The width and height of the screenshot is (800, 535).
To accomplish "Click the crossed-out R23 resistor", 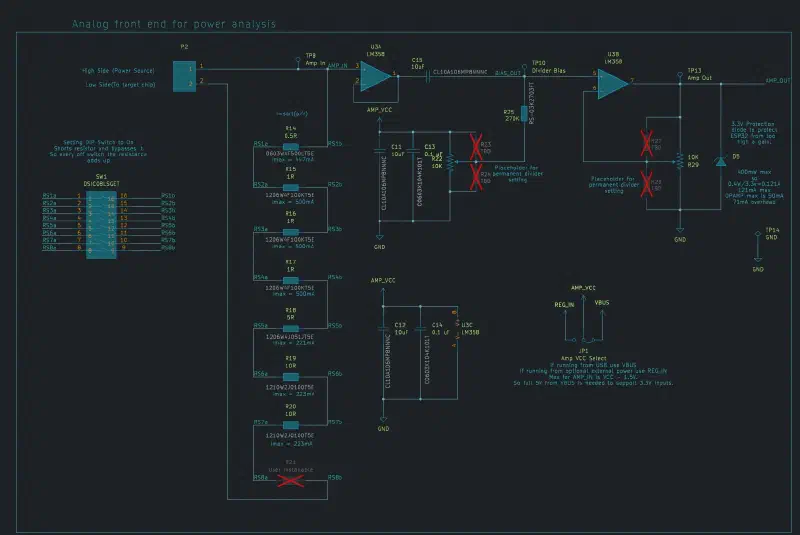I will (476, 147).
